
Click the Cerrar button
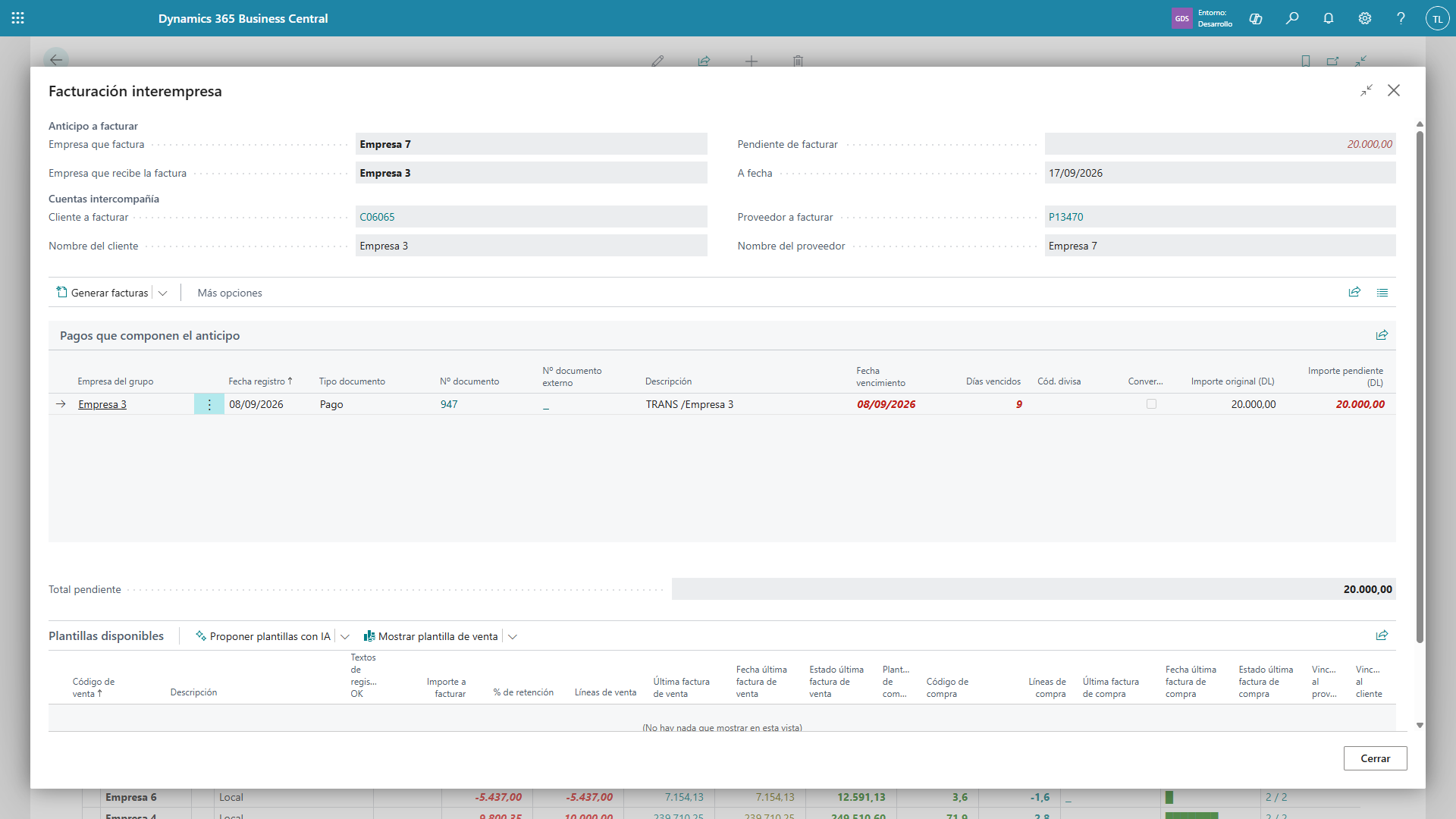(1375, 758)
